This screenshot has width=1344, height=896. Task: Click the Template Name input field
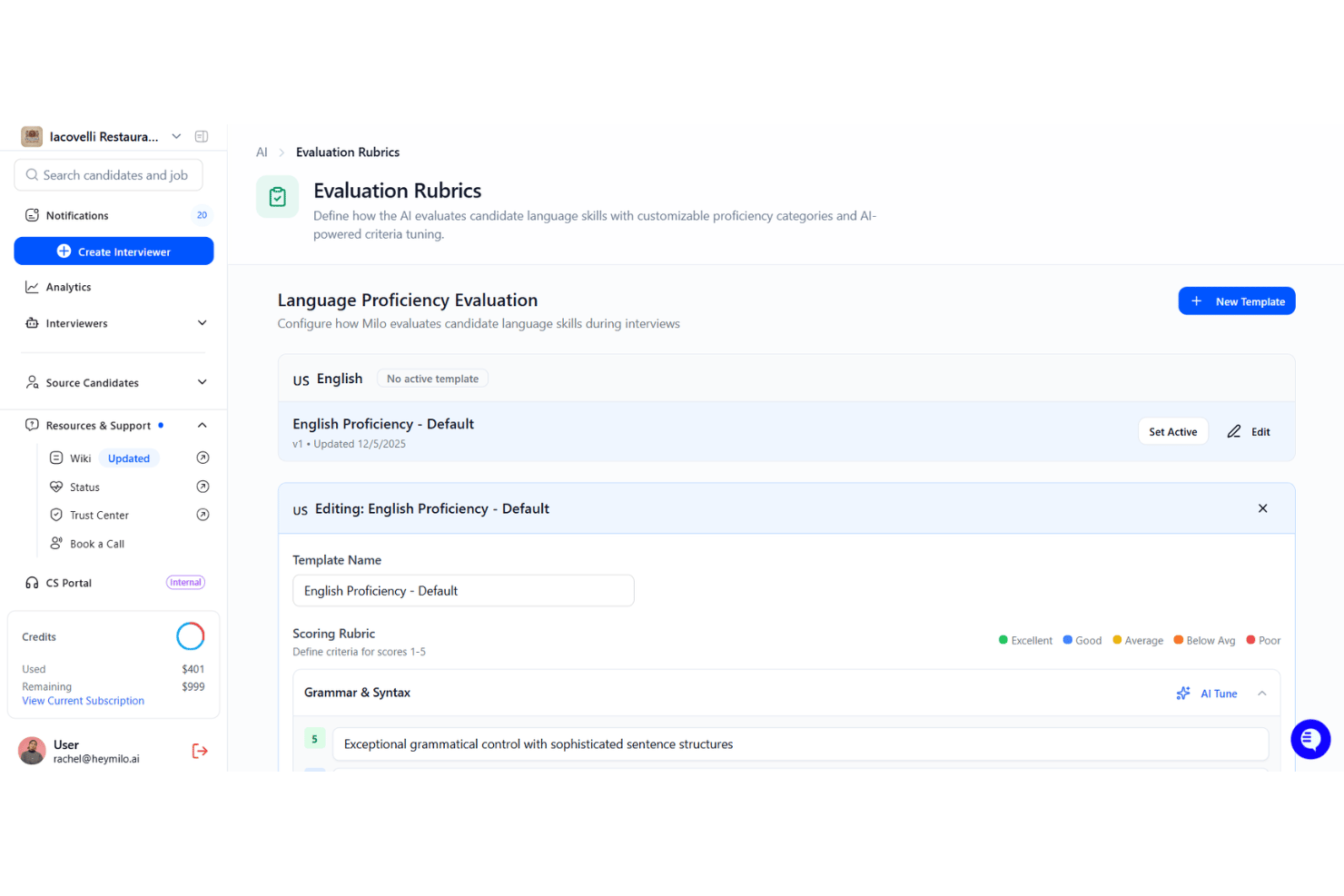pos(463,591)
